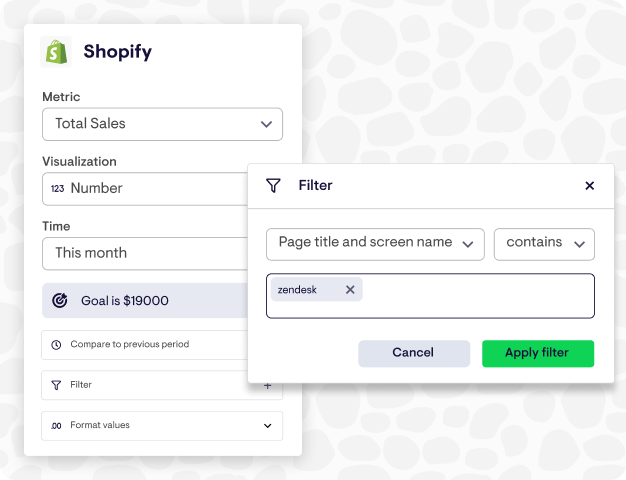Add a filter with the plus icon
Screen dimensions: 626x480
(x=268, y=386)
